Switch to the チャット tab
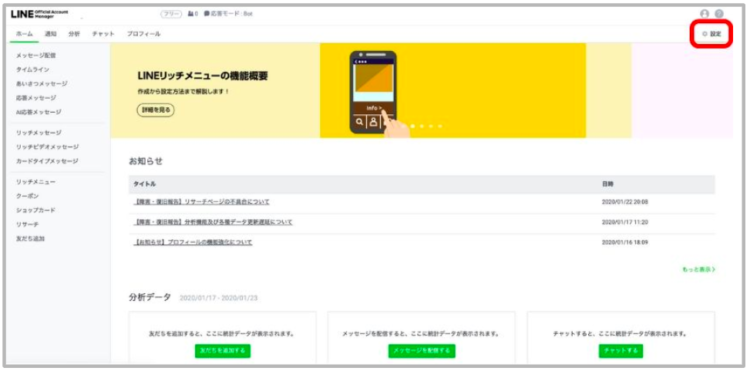This screenshot has height=371, width=750. [103, 34]
